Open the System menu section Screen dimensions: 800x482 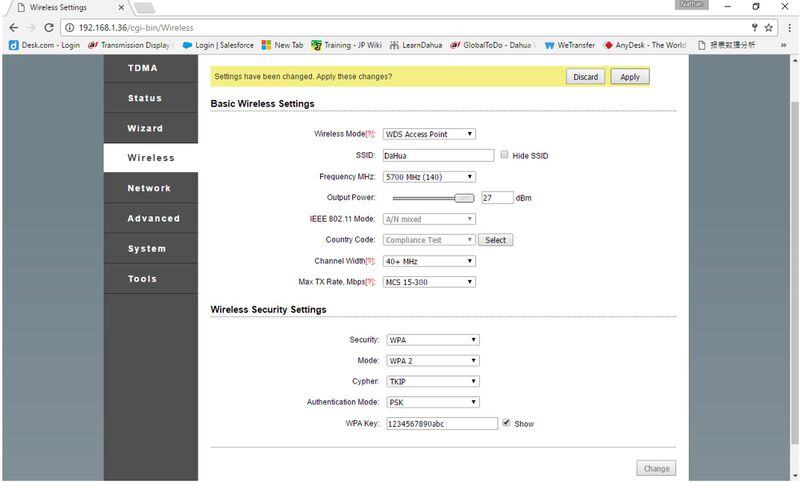151,248
